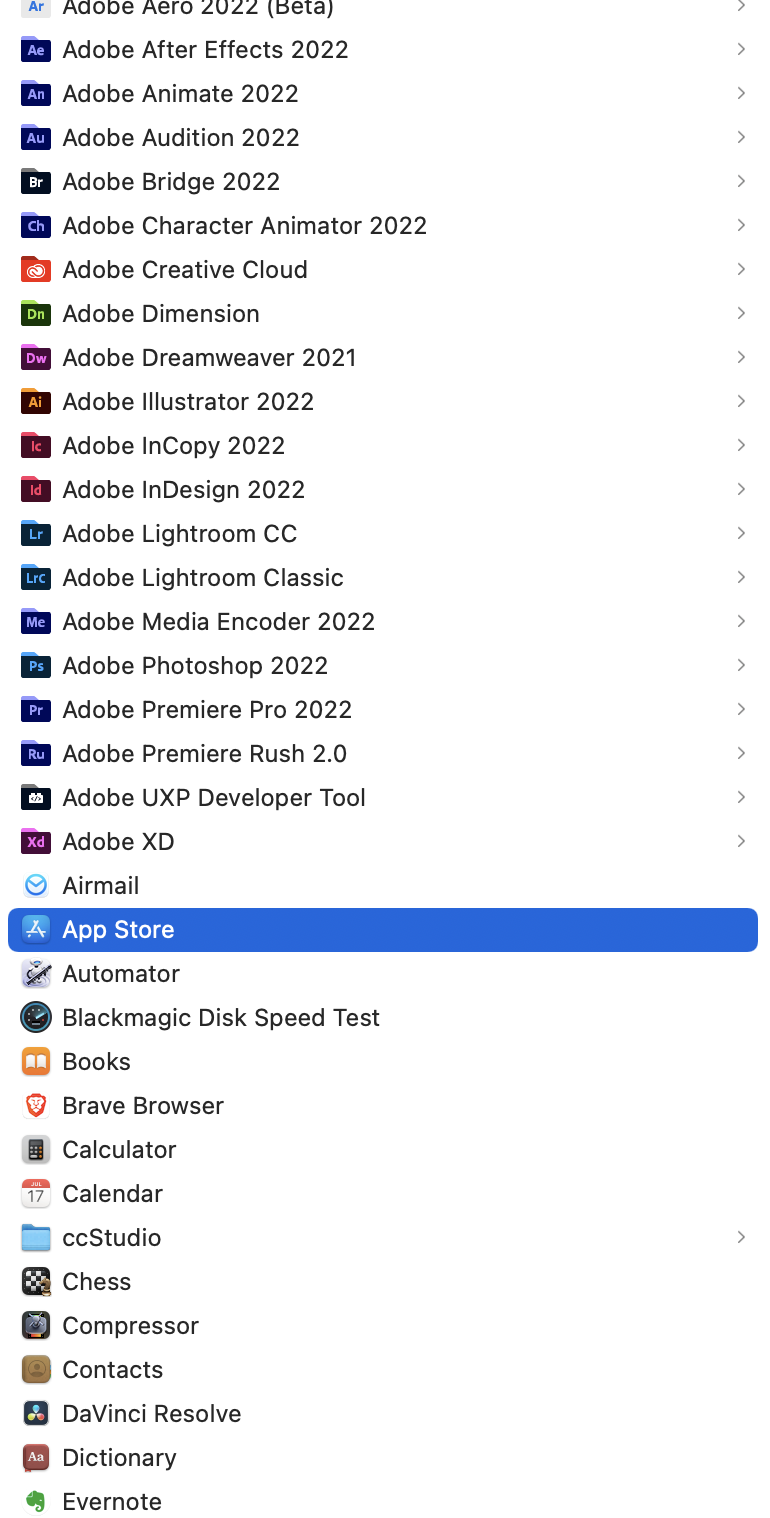Select the Calendar entry in list
Screen dimensions: 770x1518
[x=383, y=1193]
